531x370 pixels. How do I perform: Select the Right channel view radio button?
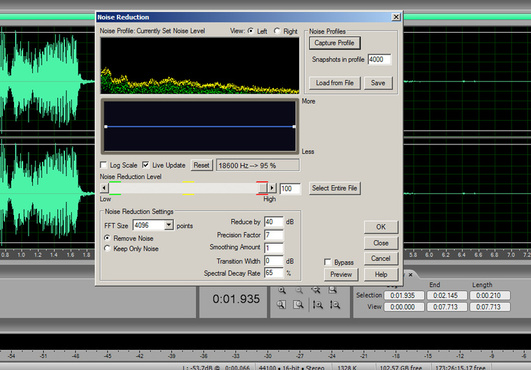[277, 30]
